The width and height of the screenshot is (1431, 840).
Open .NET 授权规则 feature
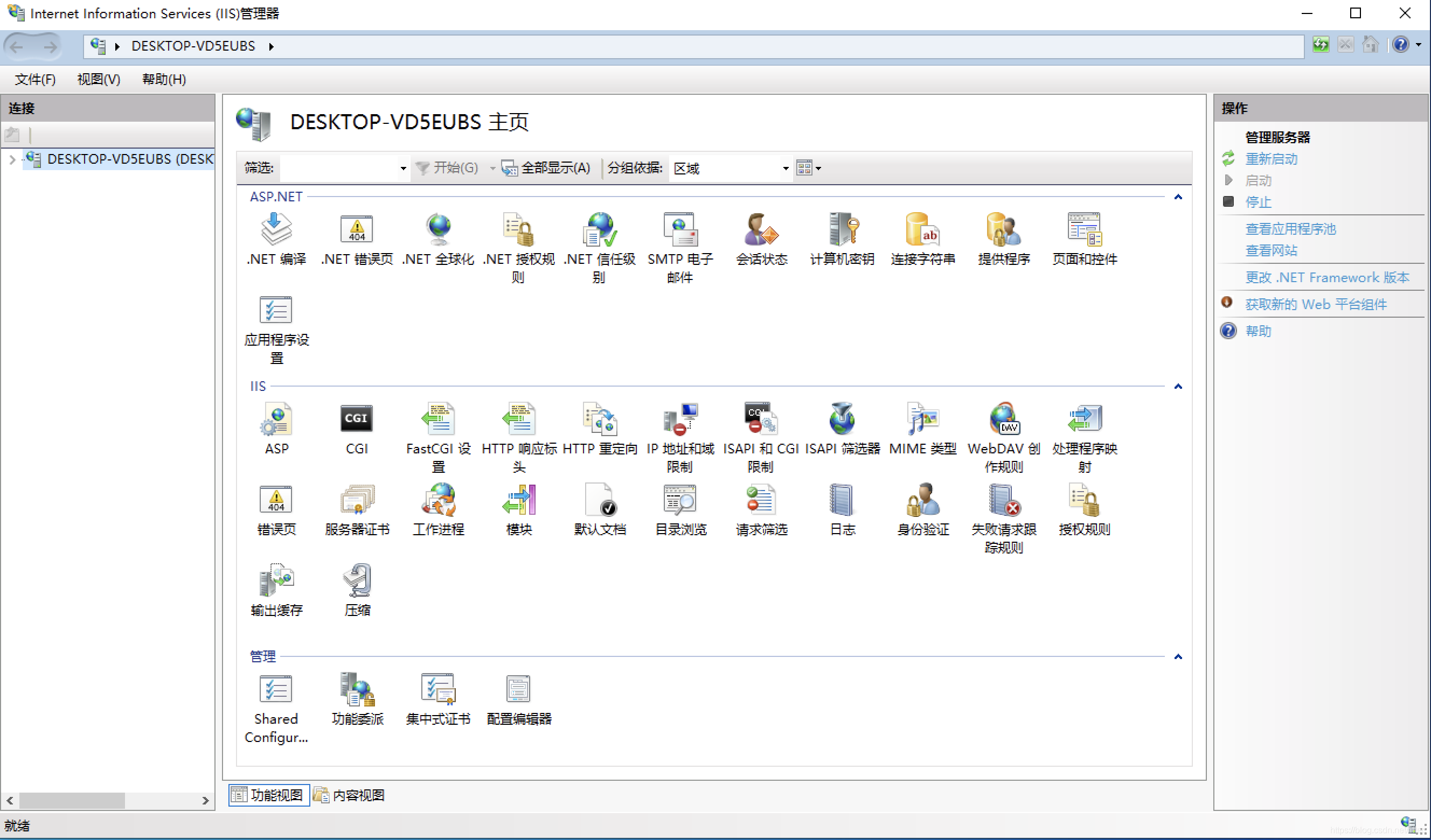[518, 229]
